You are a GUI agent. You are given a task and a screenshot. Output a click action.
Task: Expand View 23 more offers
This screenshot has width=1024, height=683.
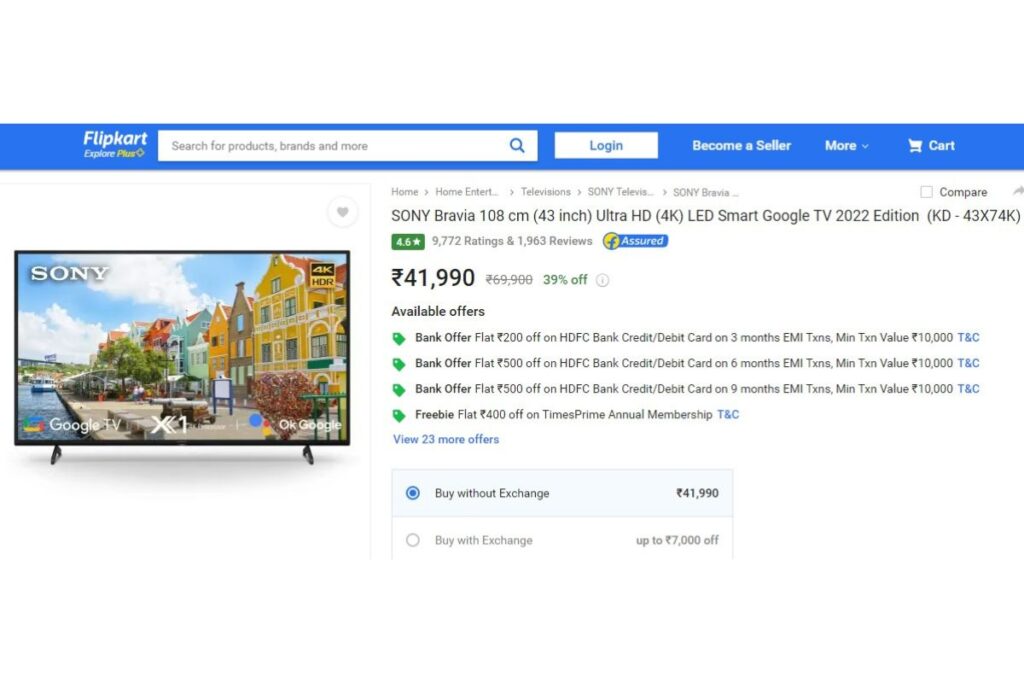click(x=446, y=439)
